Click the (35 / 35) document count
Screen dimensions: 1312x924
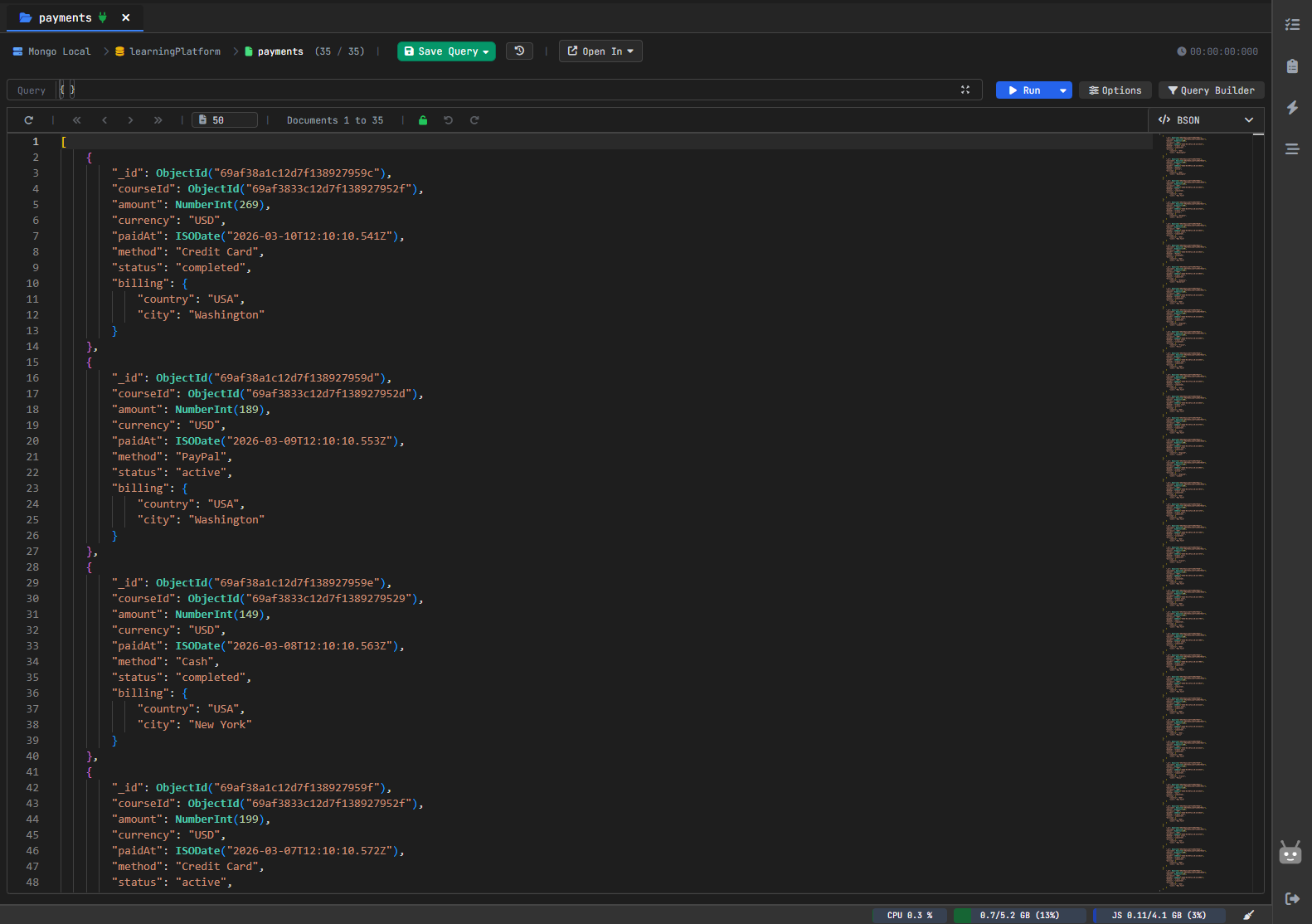[340, 51]
